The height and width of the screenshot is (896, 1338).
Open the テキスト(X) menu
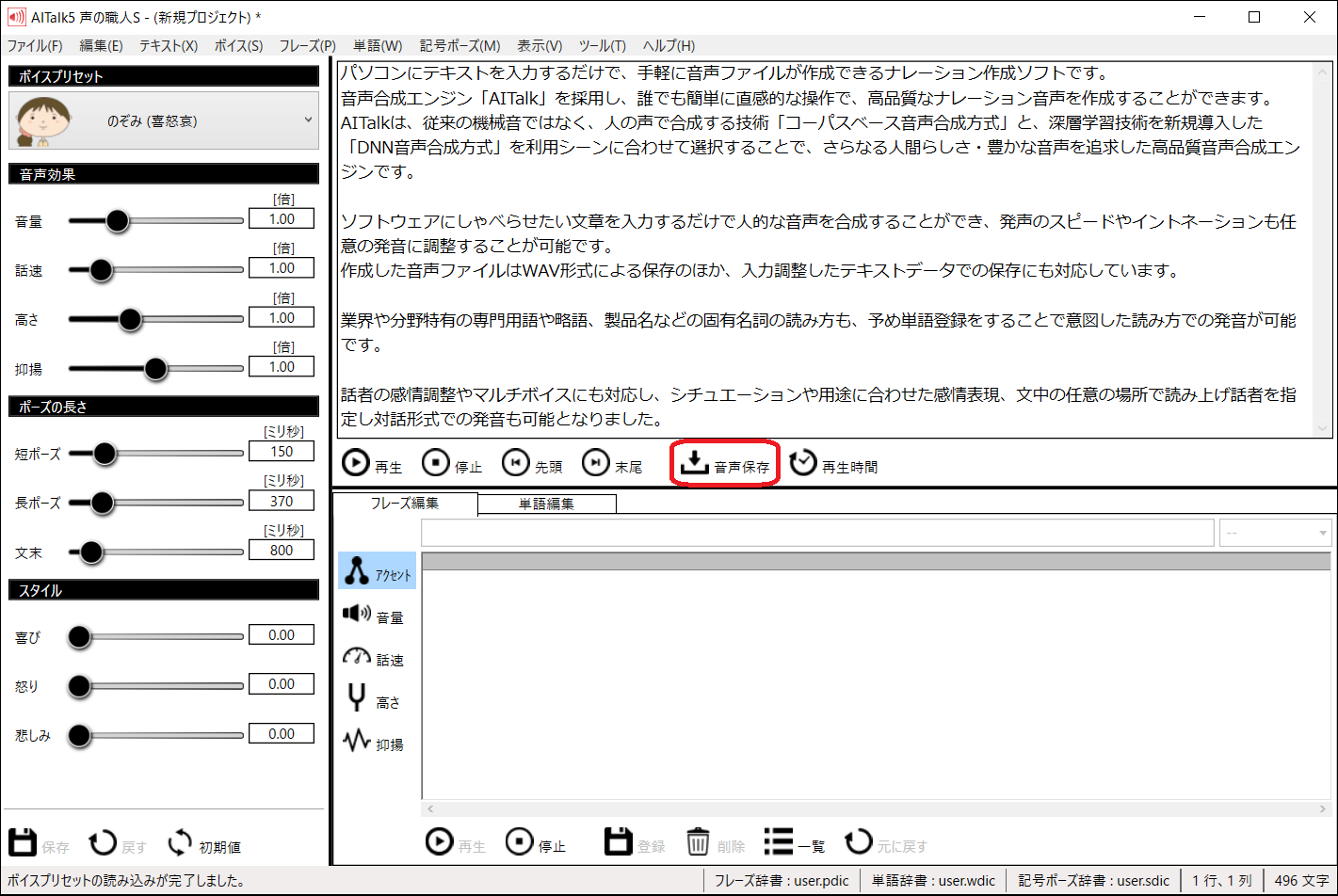coord(169,45)
